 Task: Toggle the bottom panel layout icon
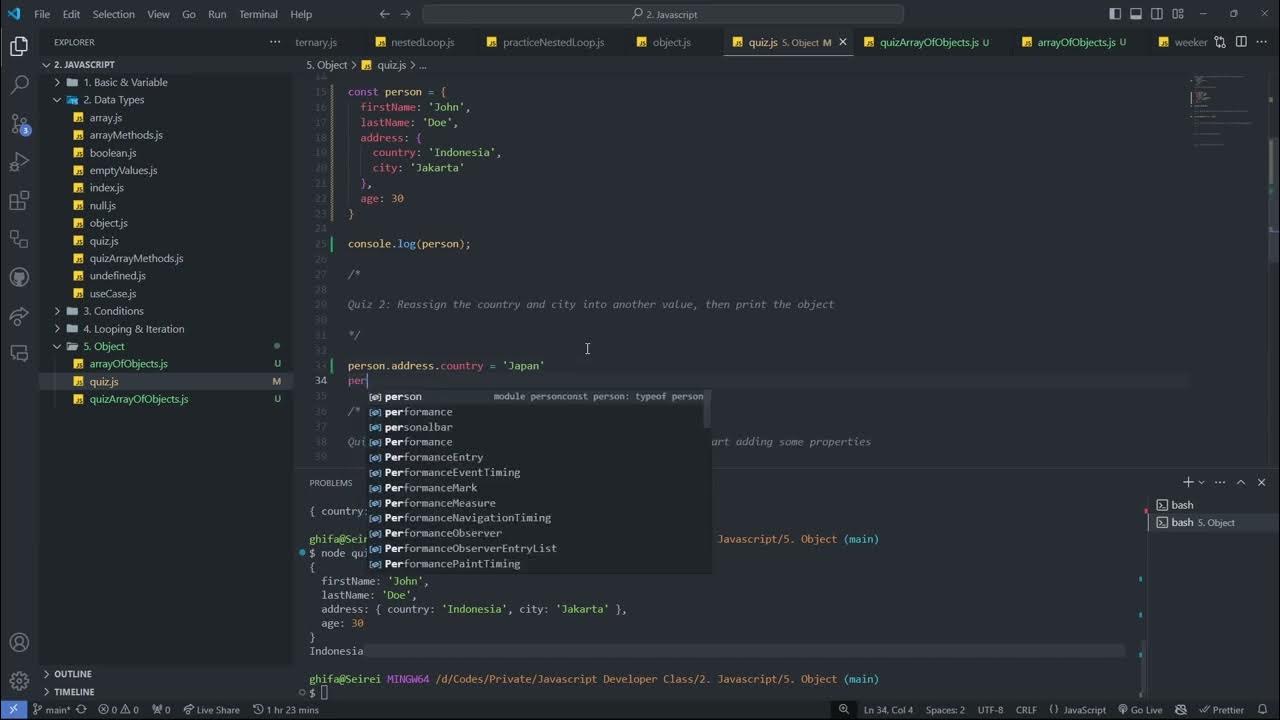coord(1137,14)
